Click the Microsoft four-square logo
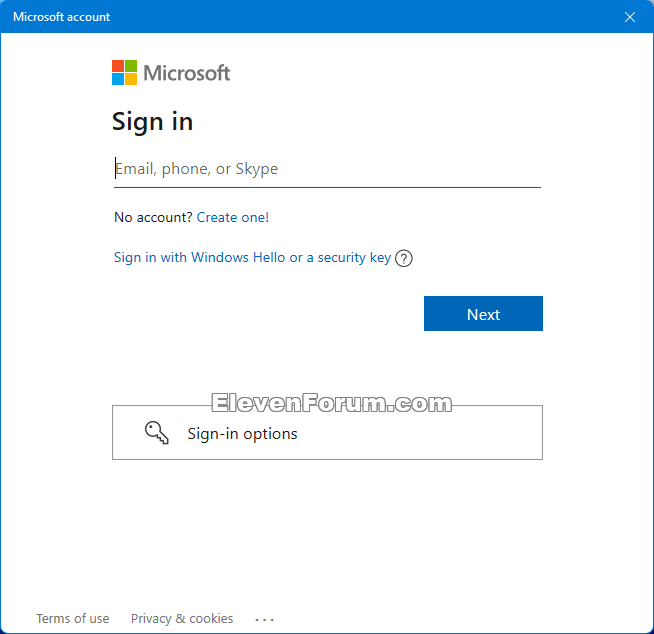 click(124, 73)
